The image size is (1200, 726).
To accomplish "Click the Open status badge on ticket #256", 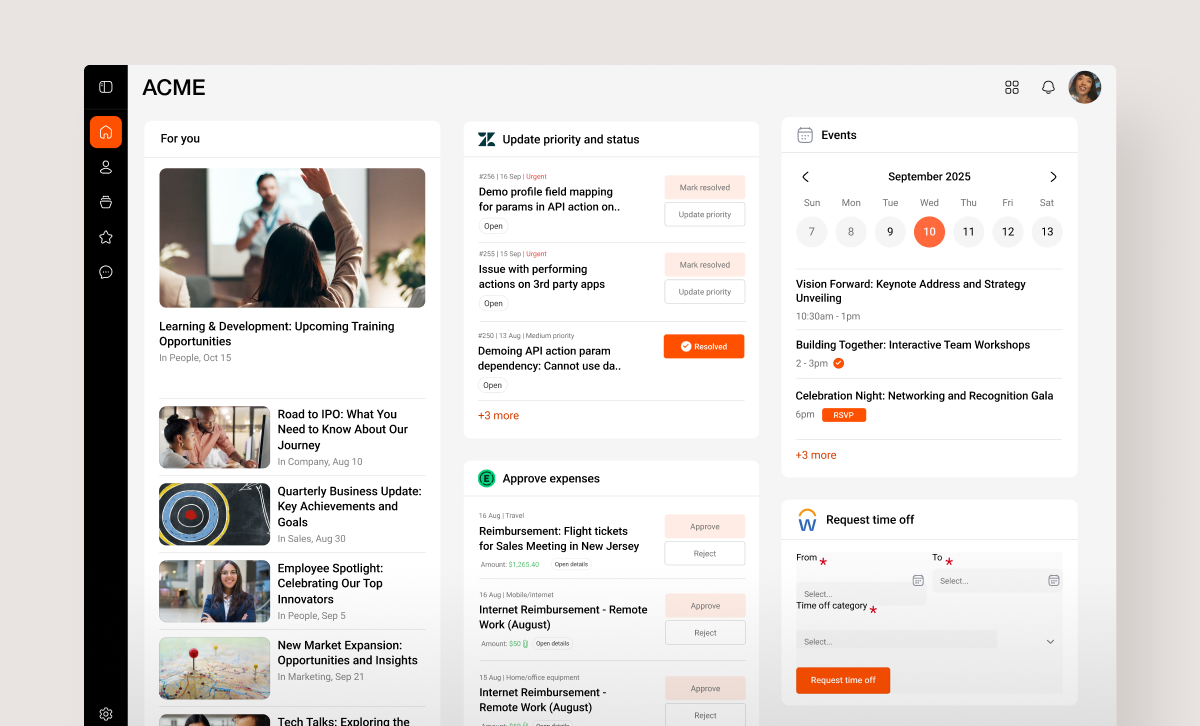I will tap(493, 226).
